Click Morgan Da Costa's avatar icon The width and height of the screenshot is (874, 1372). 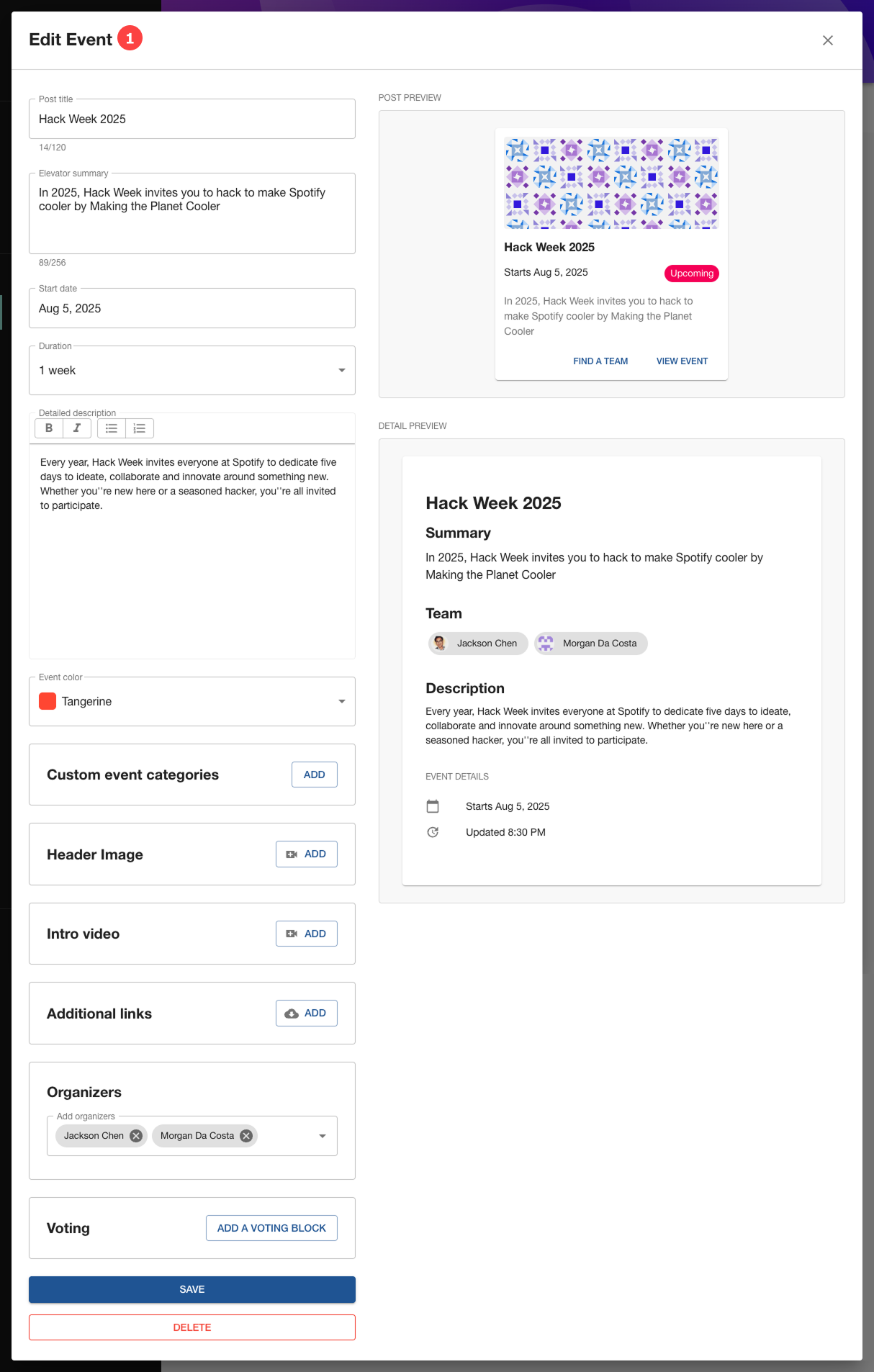tap(546, 644)
